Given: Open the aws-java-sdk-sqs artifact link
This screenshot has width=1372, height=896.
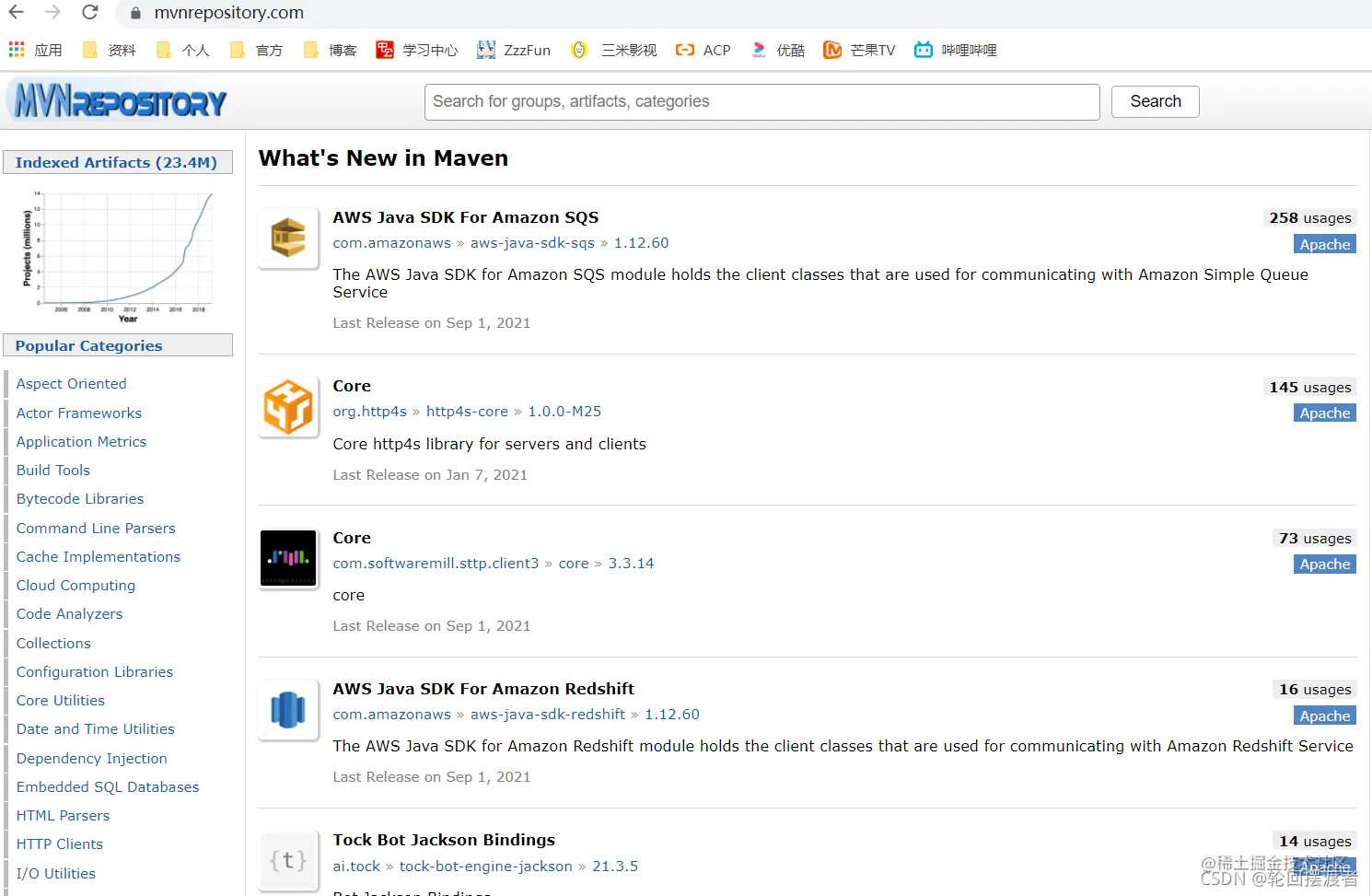Looking at the screenshot, I should (x=532, y=242).
